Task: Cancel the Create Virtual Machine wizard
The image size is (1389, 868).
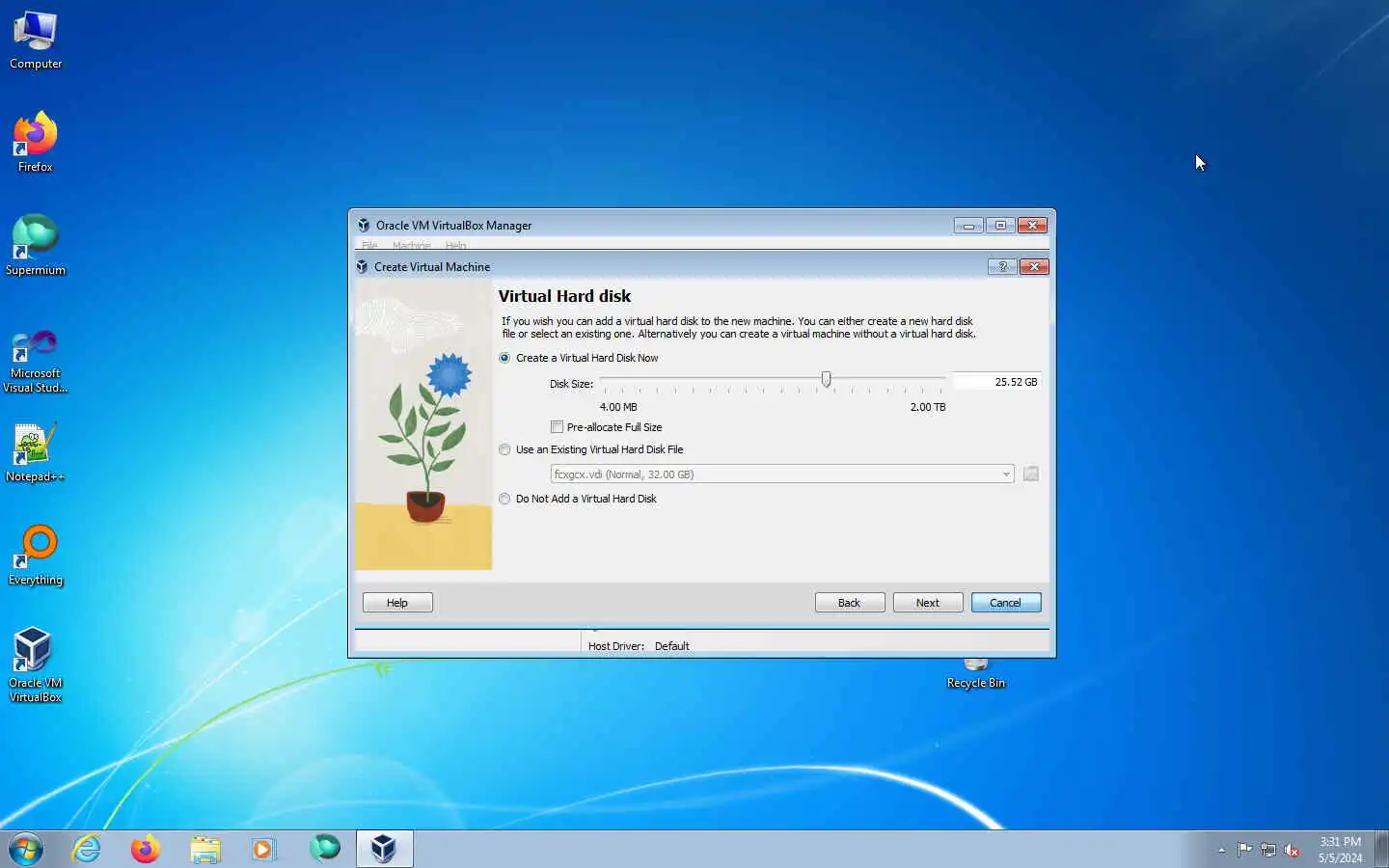Action: tap(1006, 603)
